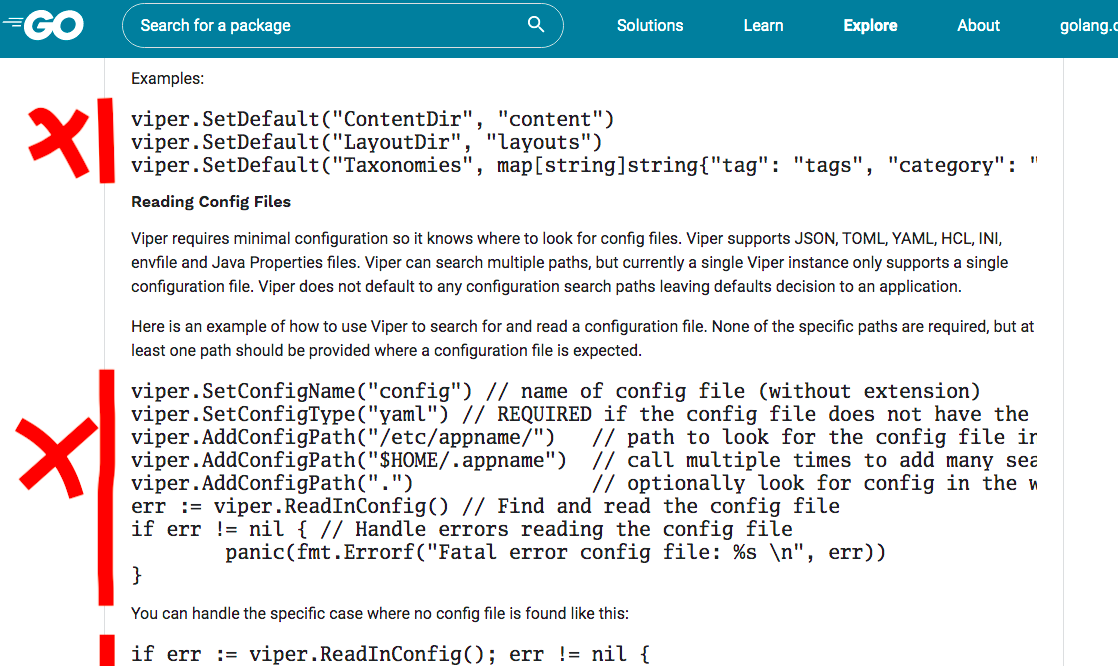The width and height of the screenshot is (1118, 666).
Task: Click the search magnifying glass icon
Action: coord(536,24)
